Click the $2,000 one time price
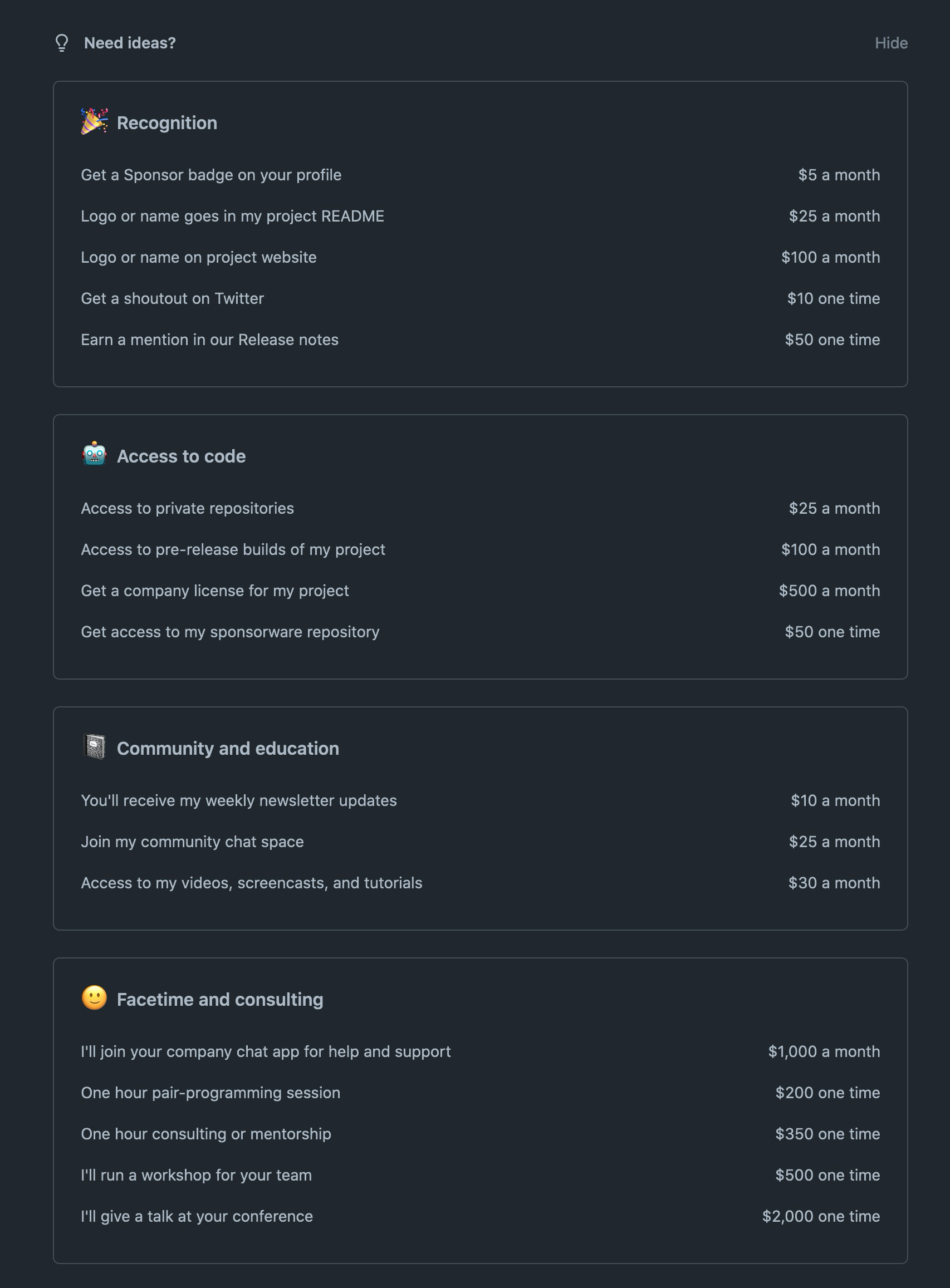Viewport: 950px width, 1288px height. 821,1217
